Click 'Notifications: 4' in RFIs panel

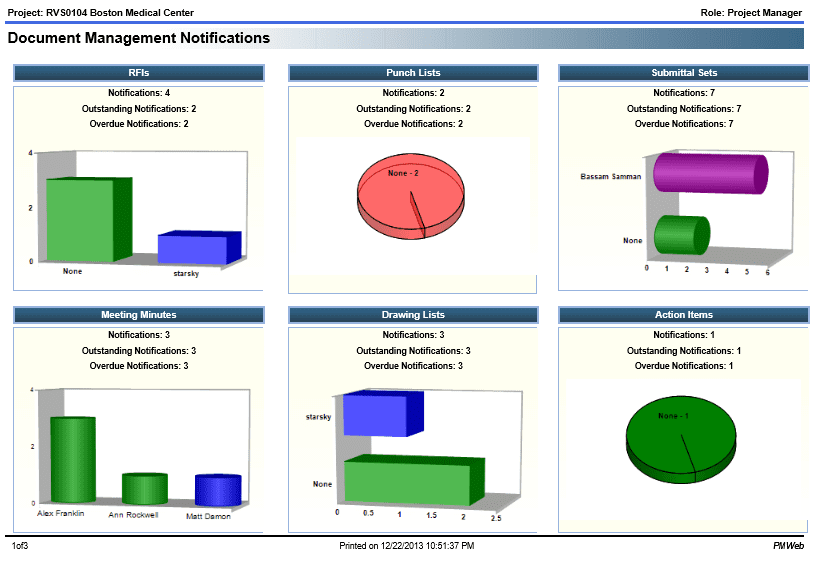[139, 93]
